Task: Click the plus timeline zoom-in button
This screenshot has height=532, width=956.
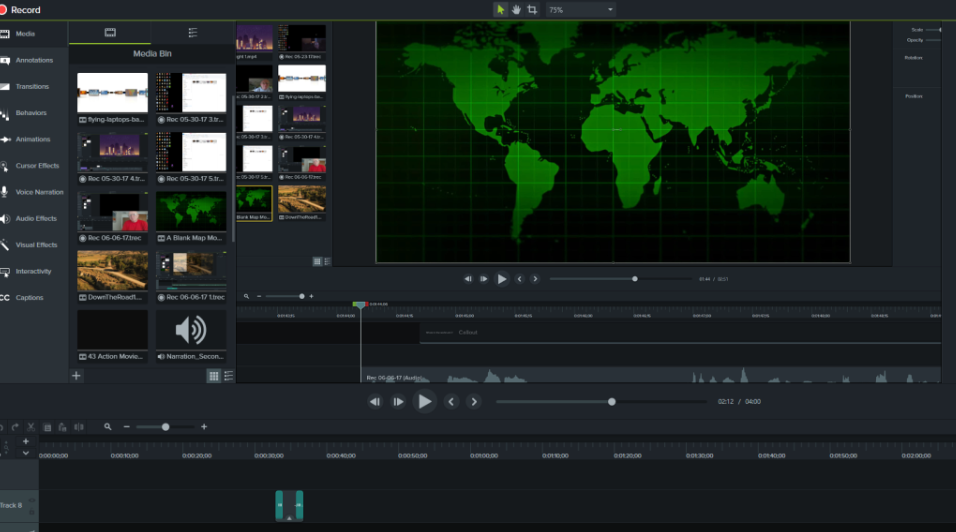Action: tap(204, 427)
